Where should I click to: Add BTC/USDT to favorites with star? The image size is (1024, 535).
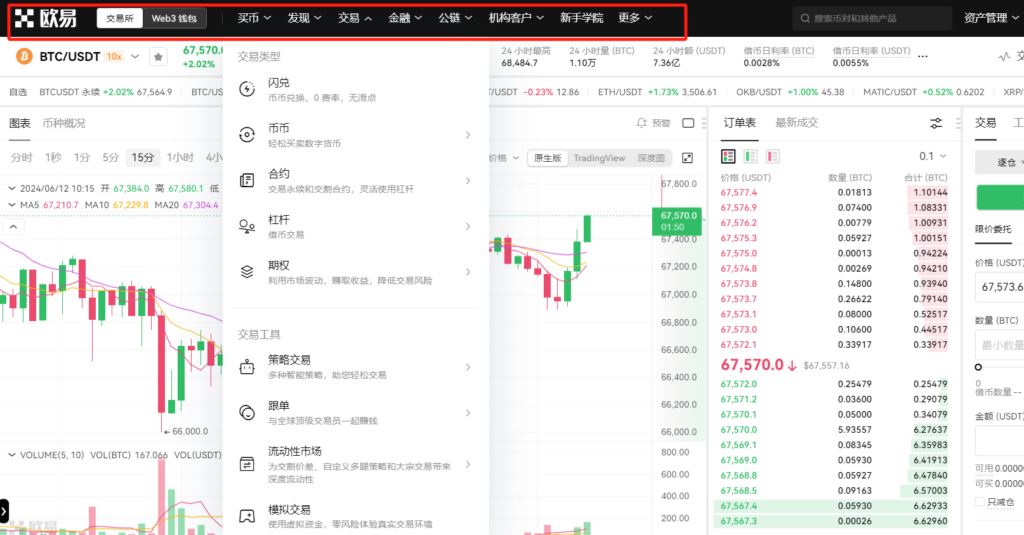coord(158,57)
